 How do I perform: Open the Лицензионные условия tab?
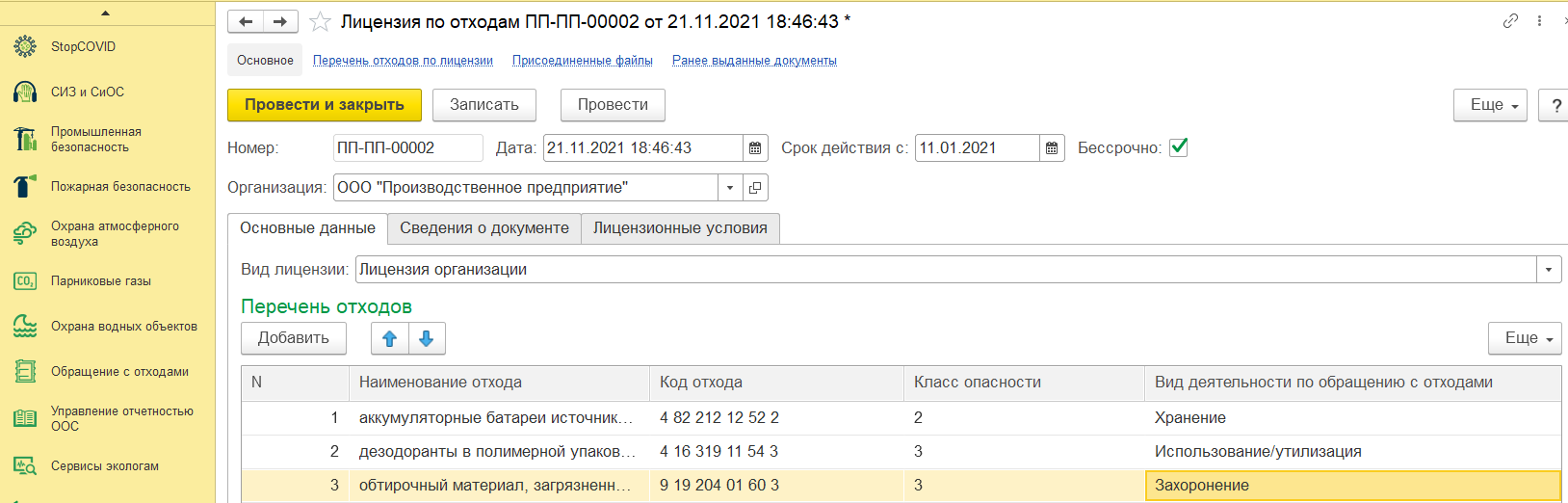point(680,228)
